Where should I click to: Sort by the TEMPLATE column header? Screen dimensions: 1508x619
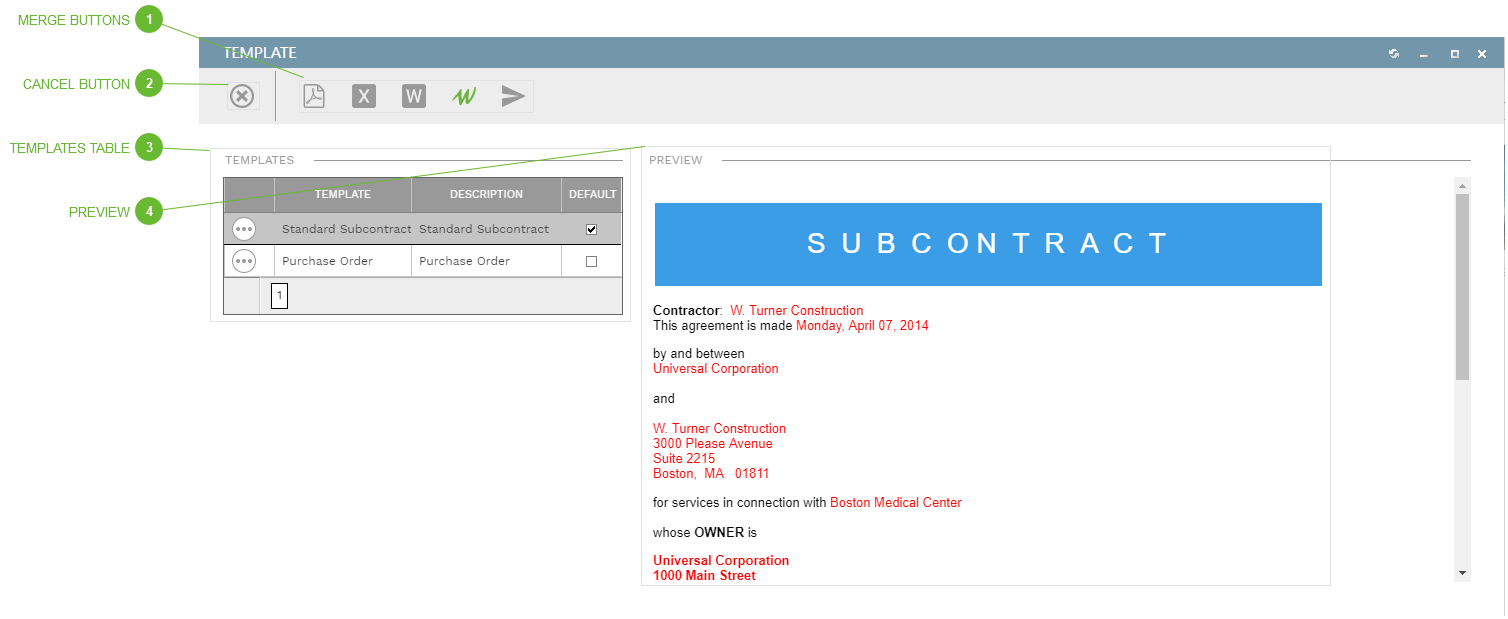(342, 194)
